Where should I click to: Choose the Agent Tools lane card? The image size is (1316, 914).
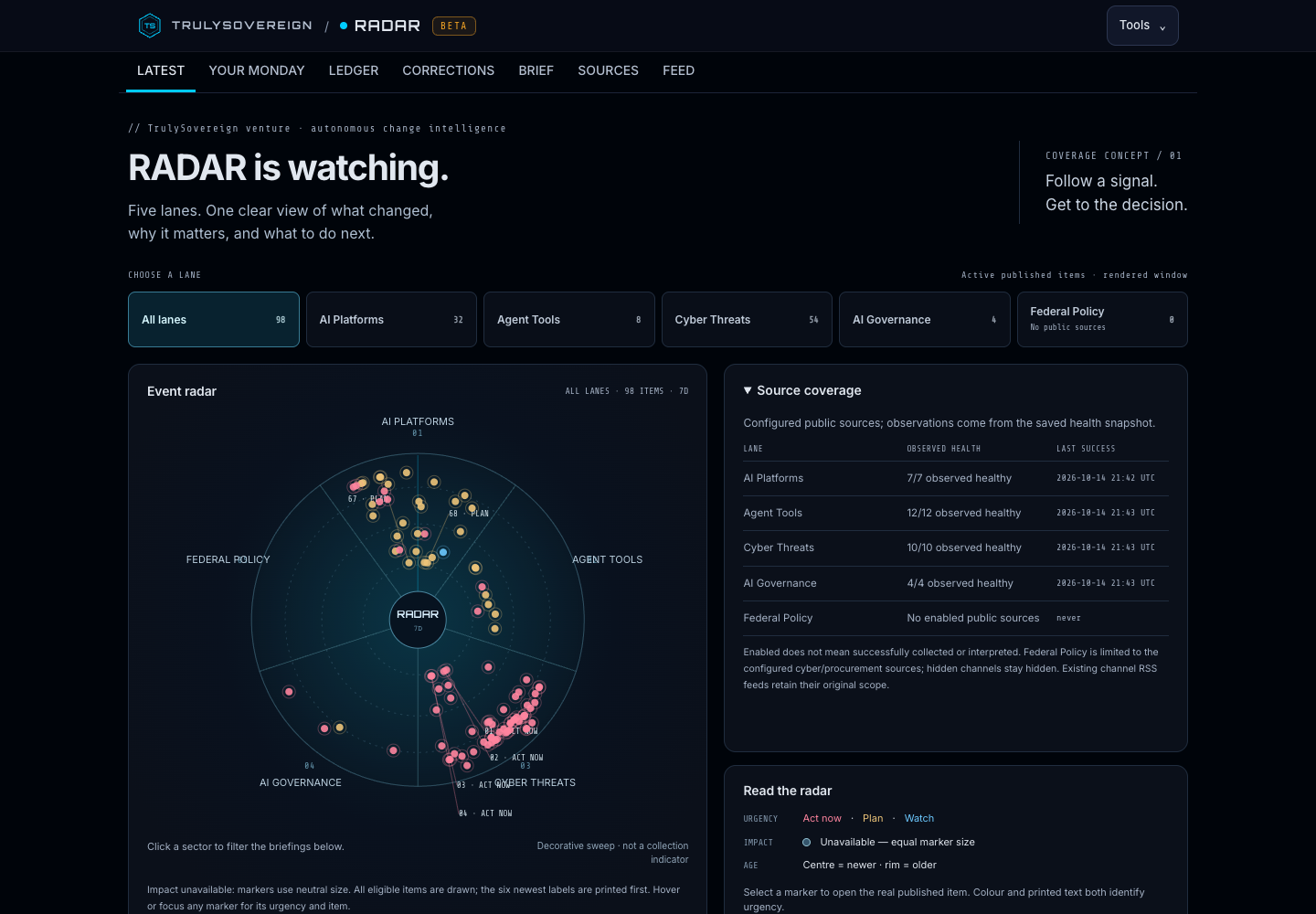569,320
